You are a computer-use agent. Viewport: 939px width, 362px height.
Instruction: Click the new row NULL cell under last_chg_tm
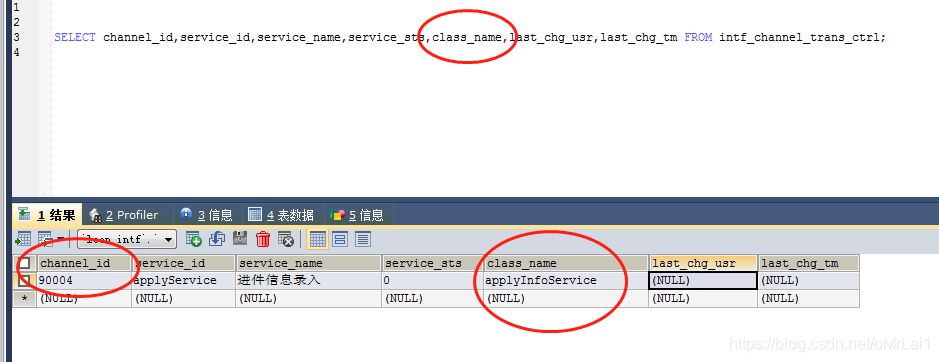click(808, 298)
